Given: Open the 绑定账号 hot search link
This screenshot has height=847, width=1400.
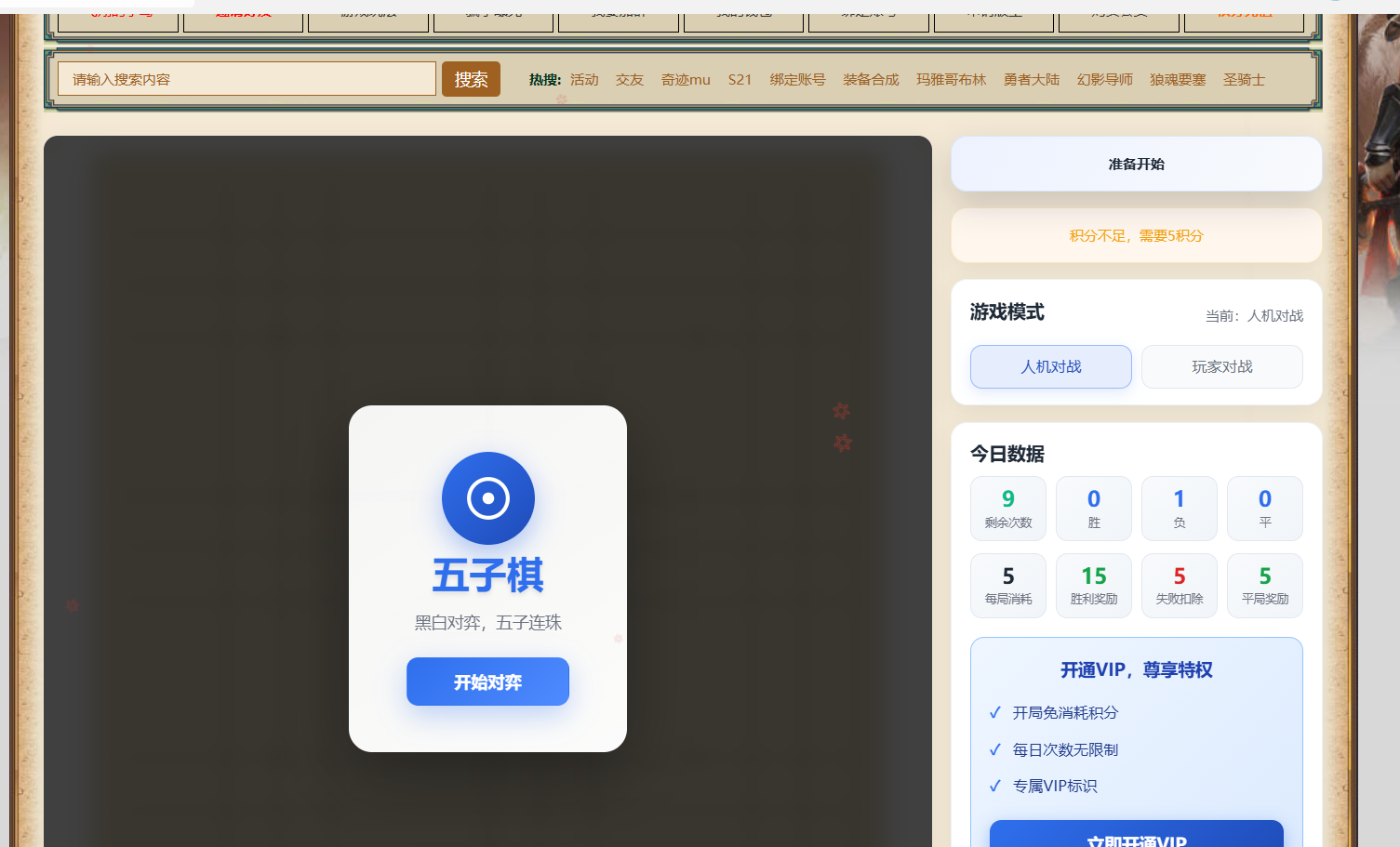Looking at the screenshot, I should 797,79.
